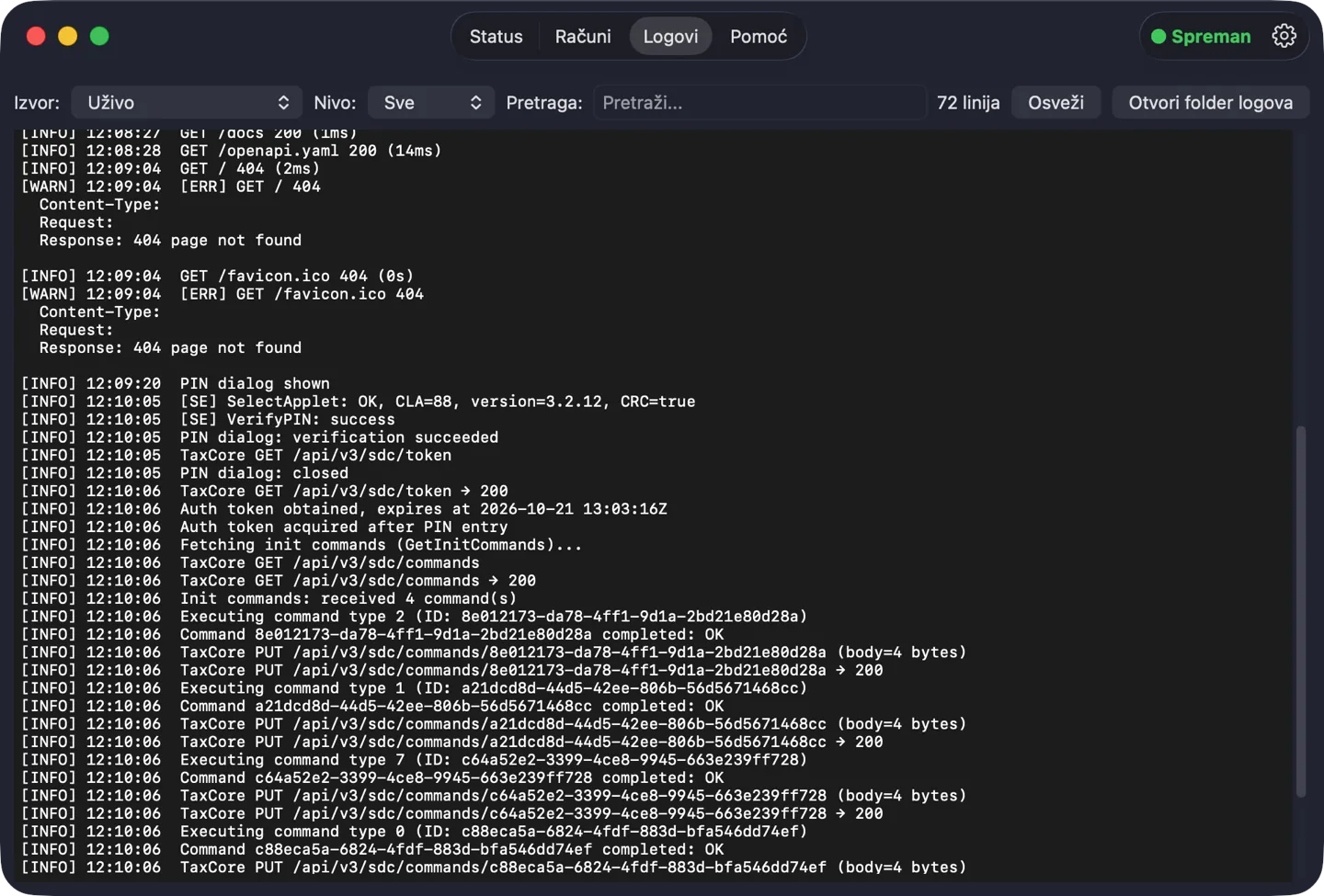Click log line 'Executing command type 7'
The height and width of the screenshot is (896, 1324).
(x=414, y=760)
